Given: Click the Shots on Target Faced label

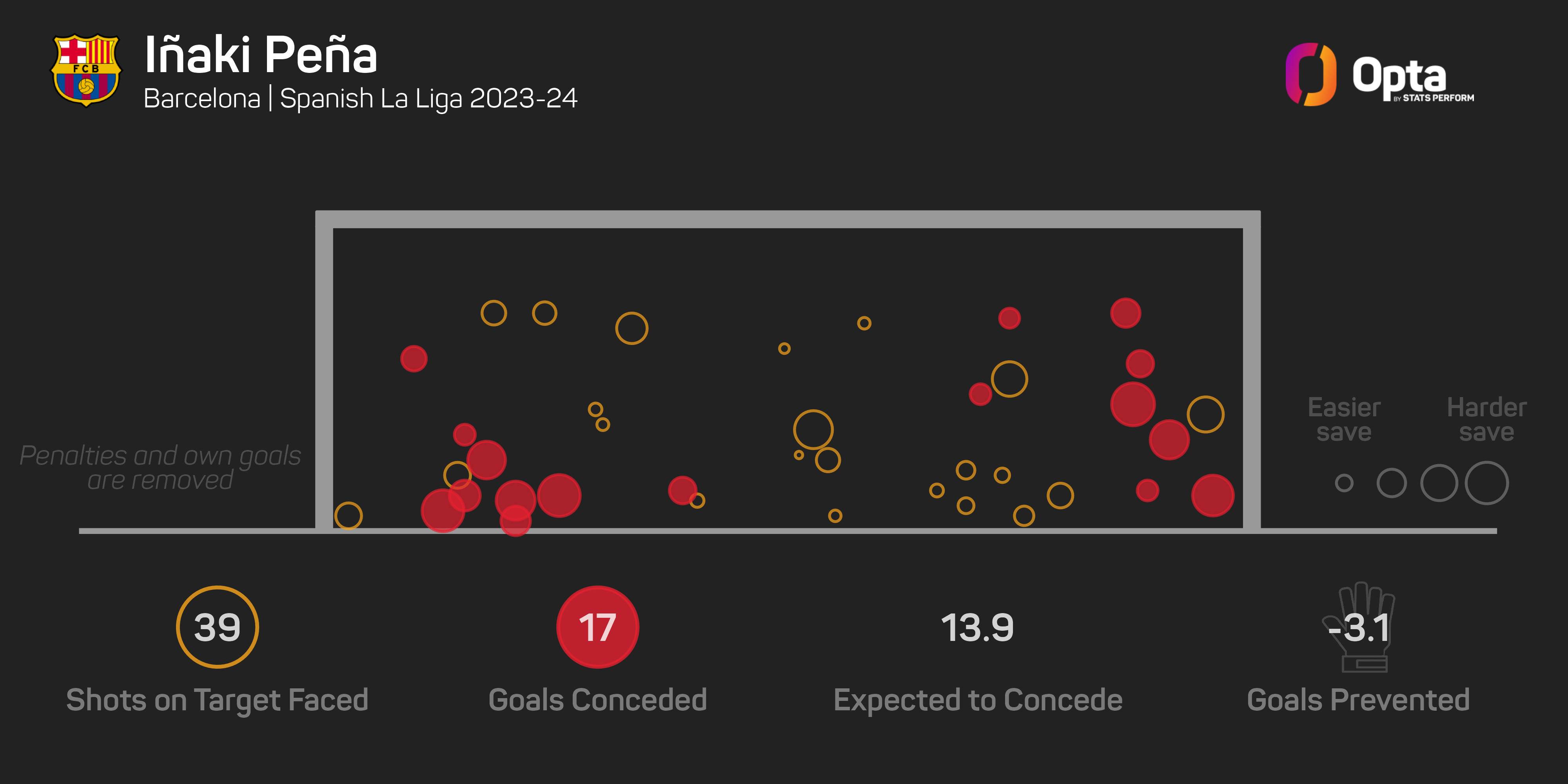Looking at the screenshot, I should 217,700.
